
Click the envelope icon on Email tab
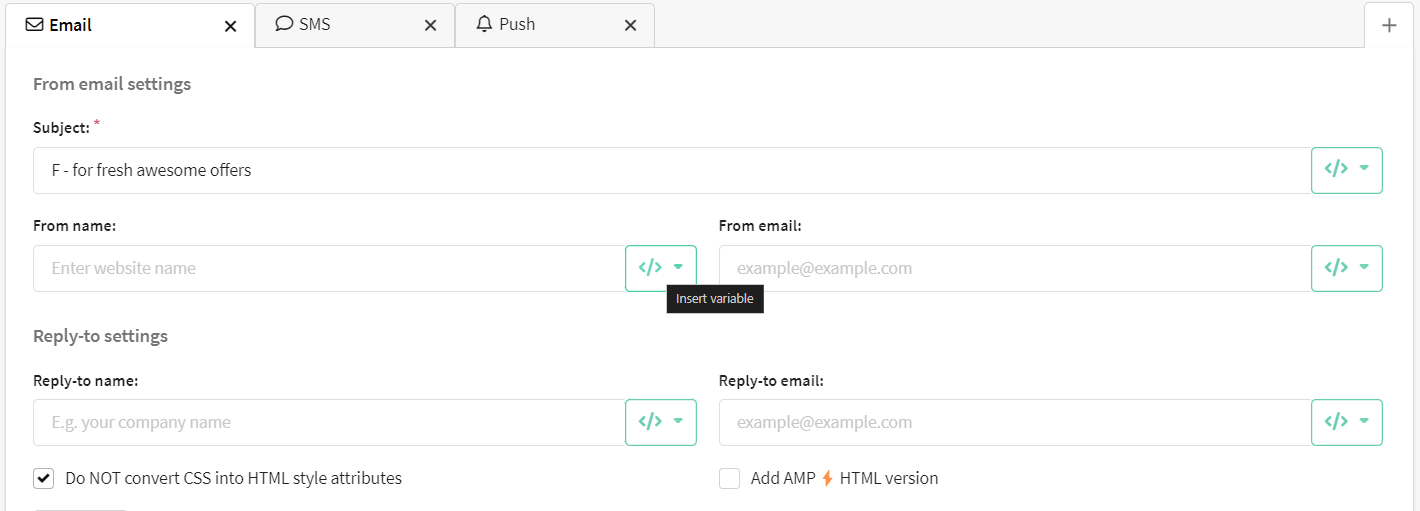pyautogui.click(x=34, y=25)
